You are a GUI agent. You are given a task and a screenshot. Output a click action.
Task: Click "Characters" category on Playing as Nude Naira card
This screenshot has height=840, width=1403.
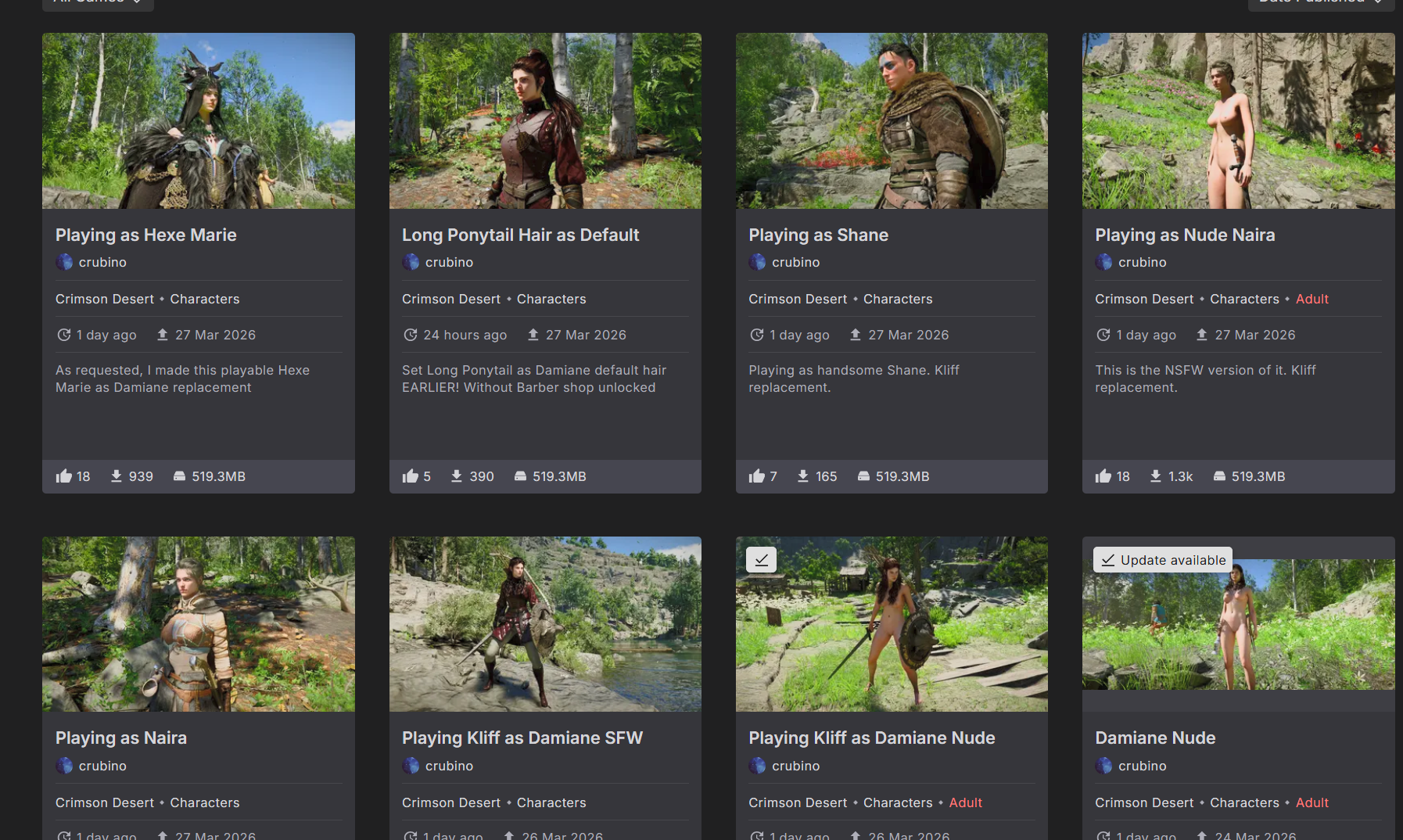pyautogui.click(x=1244, y=299)
